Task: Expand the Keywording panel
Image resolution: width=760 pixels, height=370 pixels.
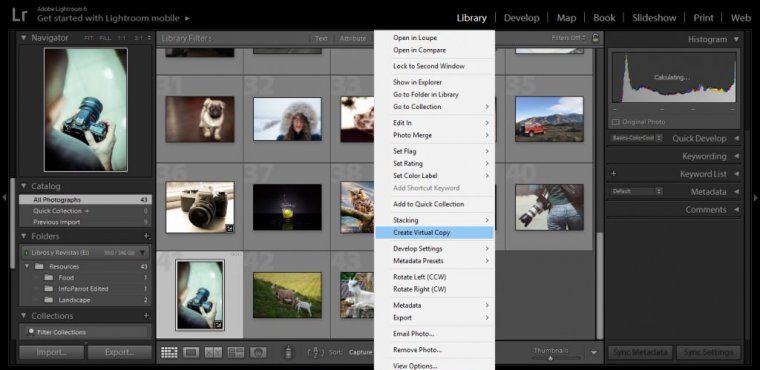Action: 736,156
